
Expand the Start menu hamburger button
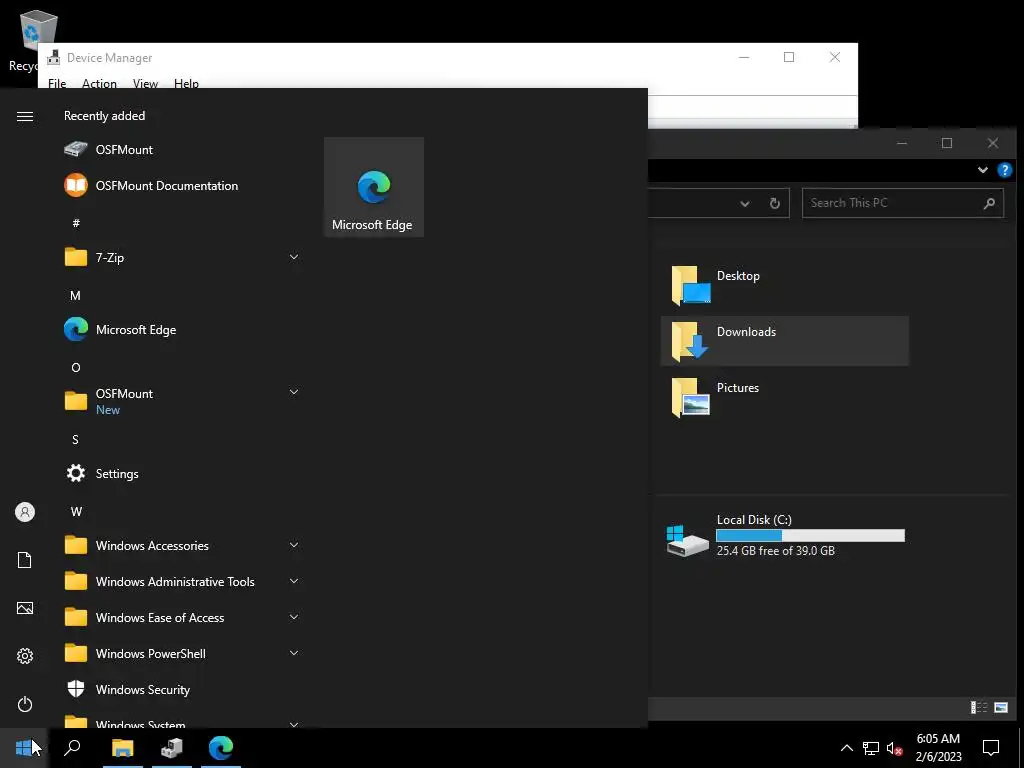[25, 116]
